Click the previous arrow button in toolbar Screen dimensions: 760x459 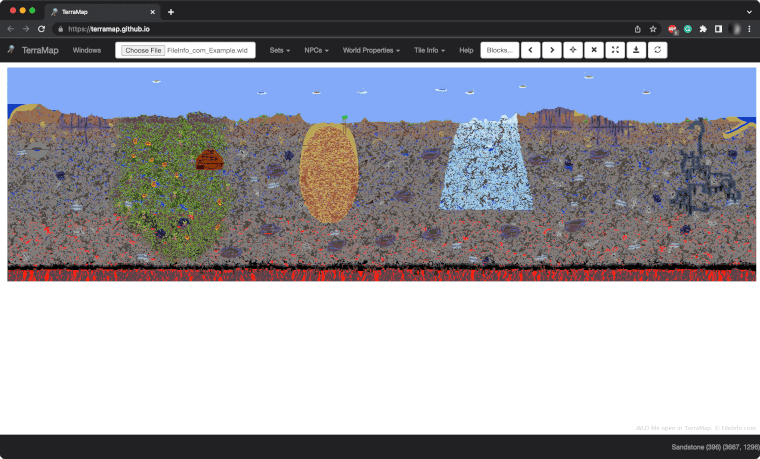(x=530, y=50)
